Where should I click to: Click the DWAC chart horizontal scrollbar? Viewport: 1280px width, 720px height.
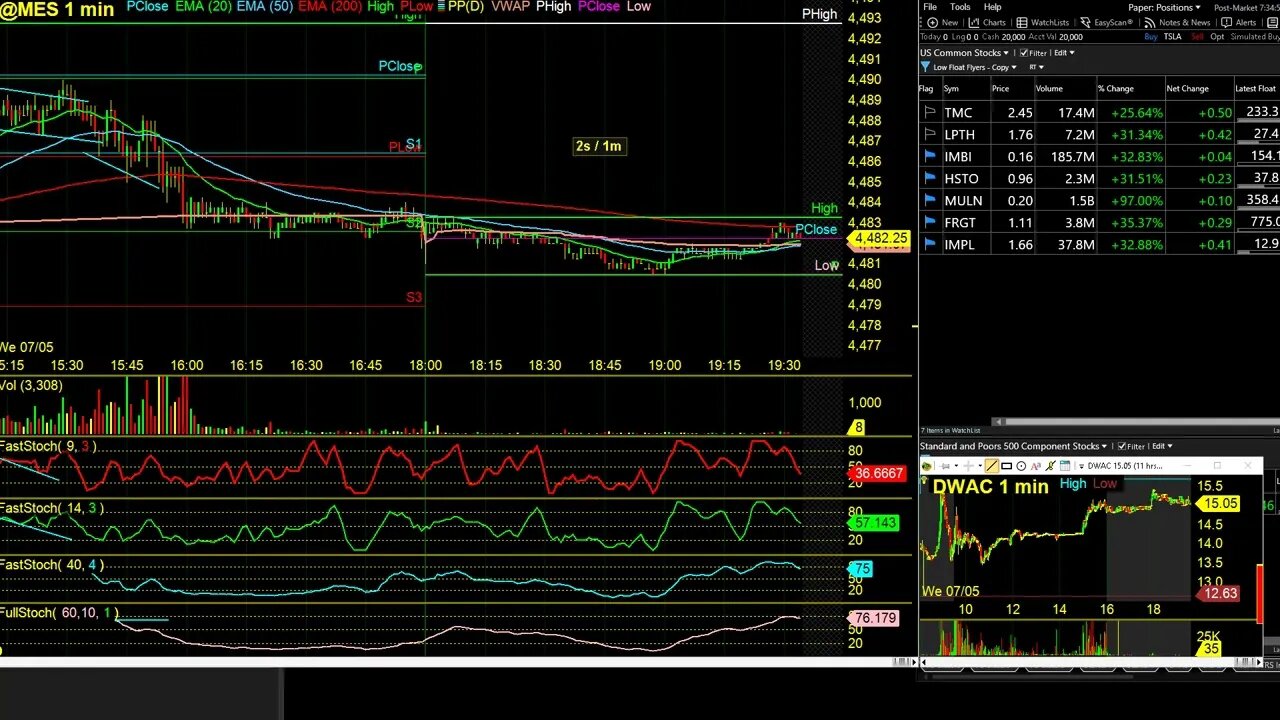tap(1090, 664)
